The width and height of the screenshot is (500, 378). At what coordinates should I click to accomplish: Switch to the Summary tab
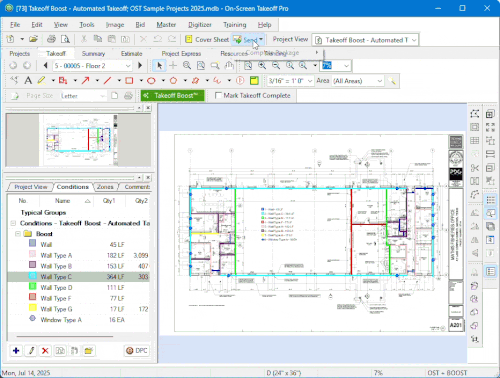click(93, 54)
